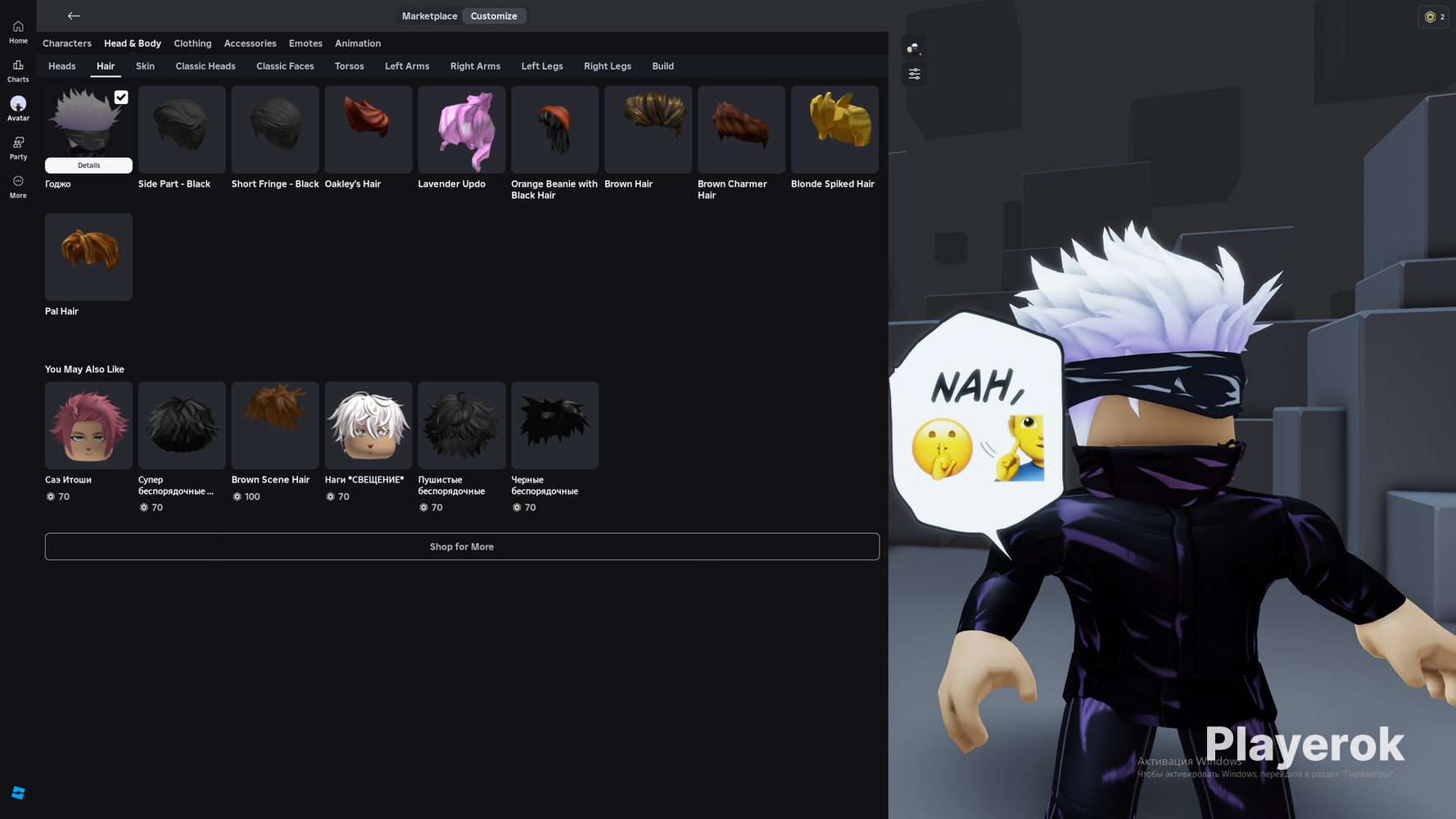Click the Саэ Итоши title text
Image resolution: width=1456 pixels, height=819 pixels.
click(x=68, y=480)
